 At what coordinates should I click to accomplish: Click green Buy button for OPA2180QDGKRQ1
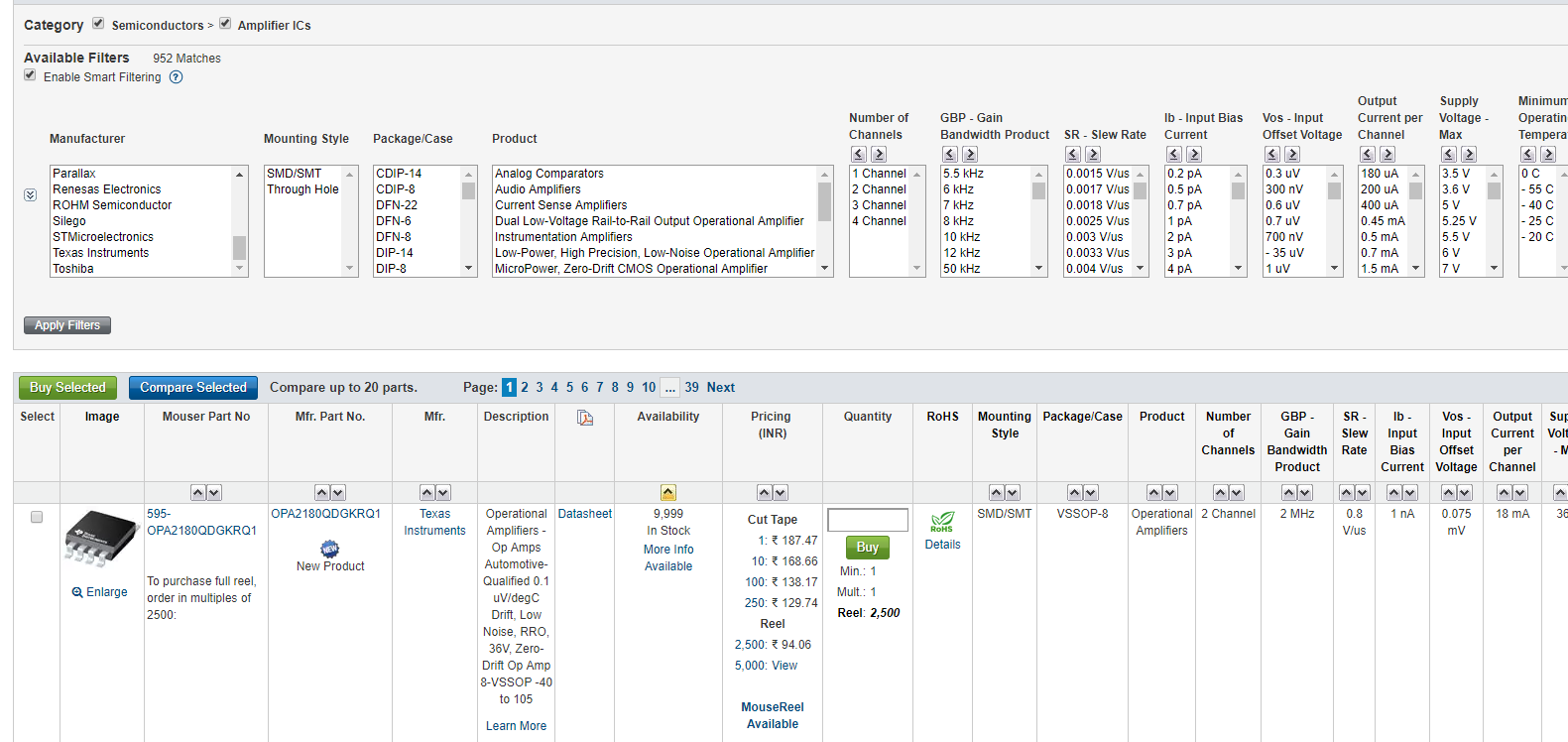[x=868, y=548]
